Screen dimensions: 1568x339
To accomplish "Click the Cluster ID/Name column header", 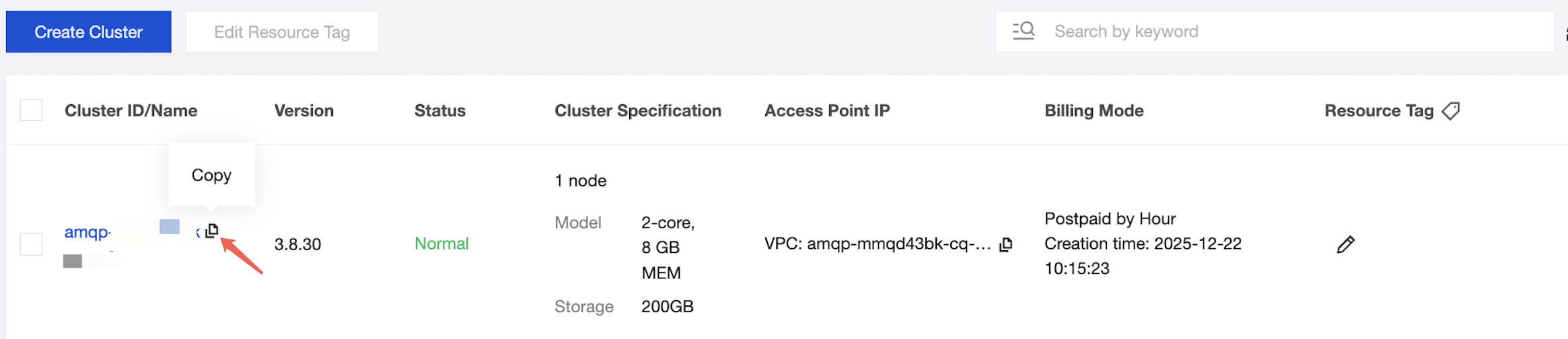I will pos(131,111).
